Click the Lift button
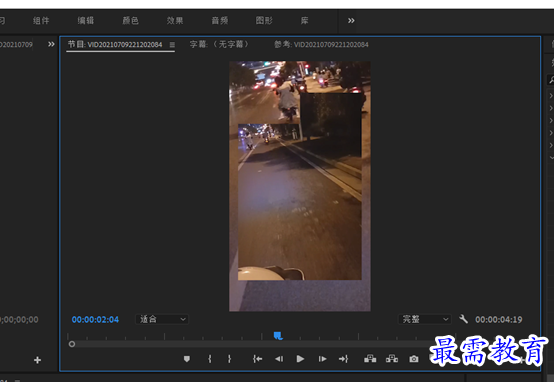 tap(370, 359)
